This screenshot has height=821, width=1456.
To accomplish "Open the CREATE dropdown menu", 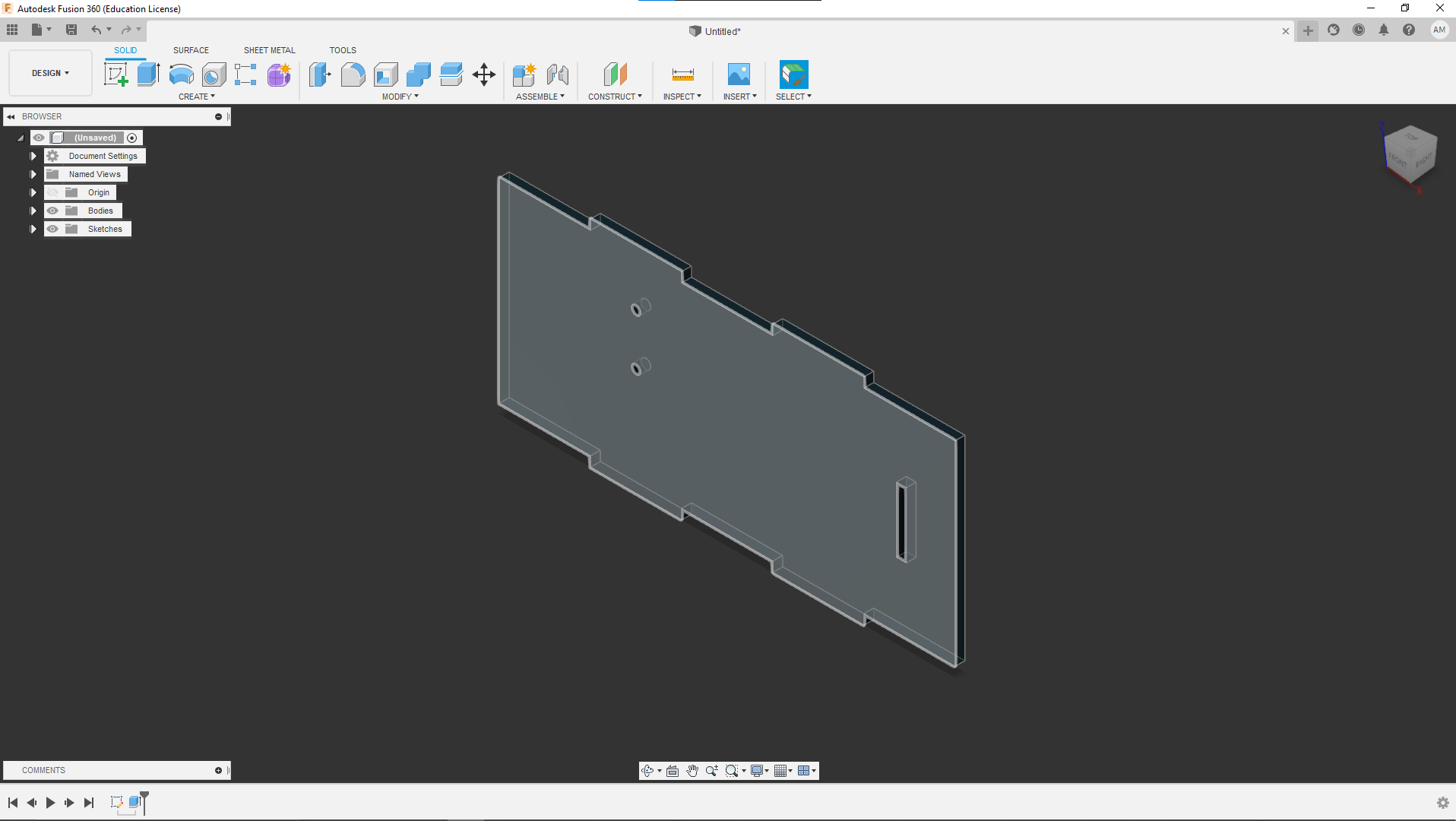I will [x=196, y=97].
